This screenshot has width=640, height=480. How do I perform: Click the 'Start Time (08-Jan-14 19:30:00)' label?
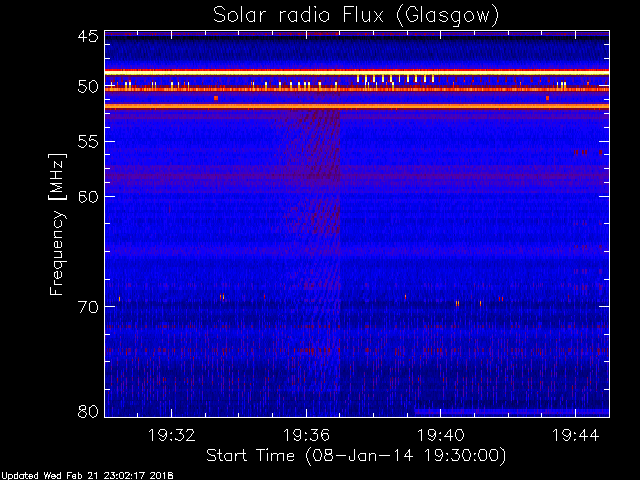coord(356,456)
